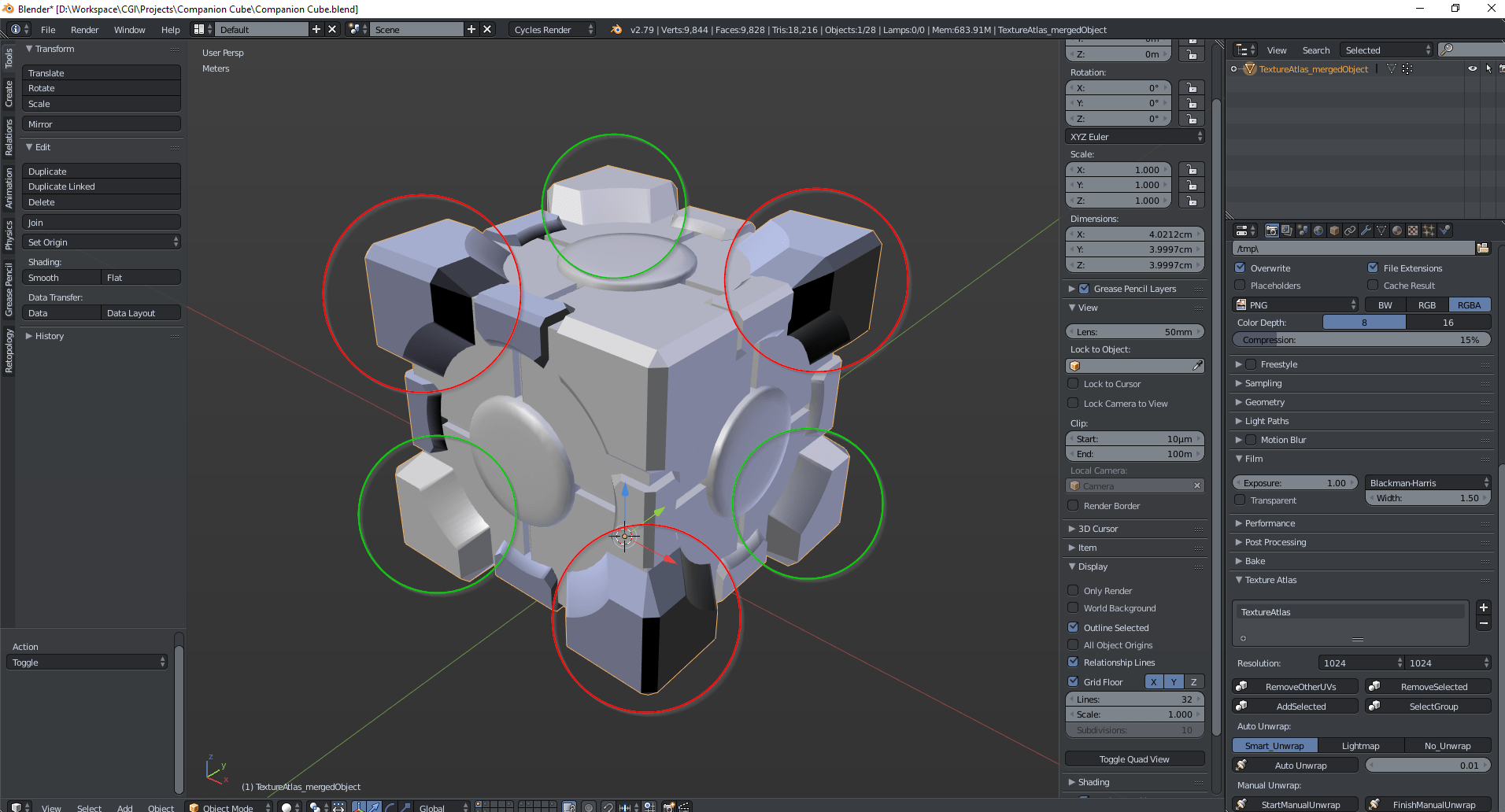Open the Object Mode dropdown
The width and height of the screenshot is (1505, 812).
point(227,807)
